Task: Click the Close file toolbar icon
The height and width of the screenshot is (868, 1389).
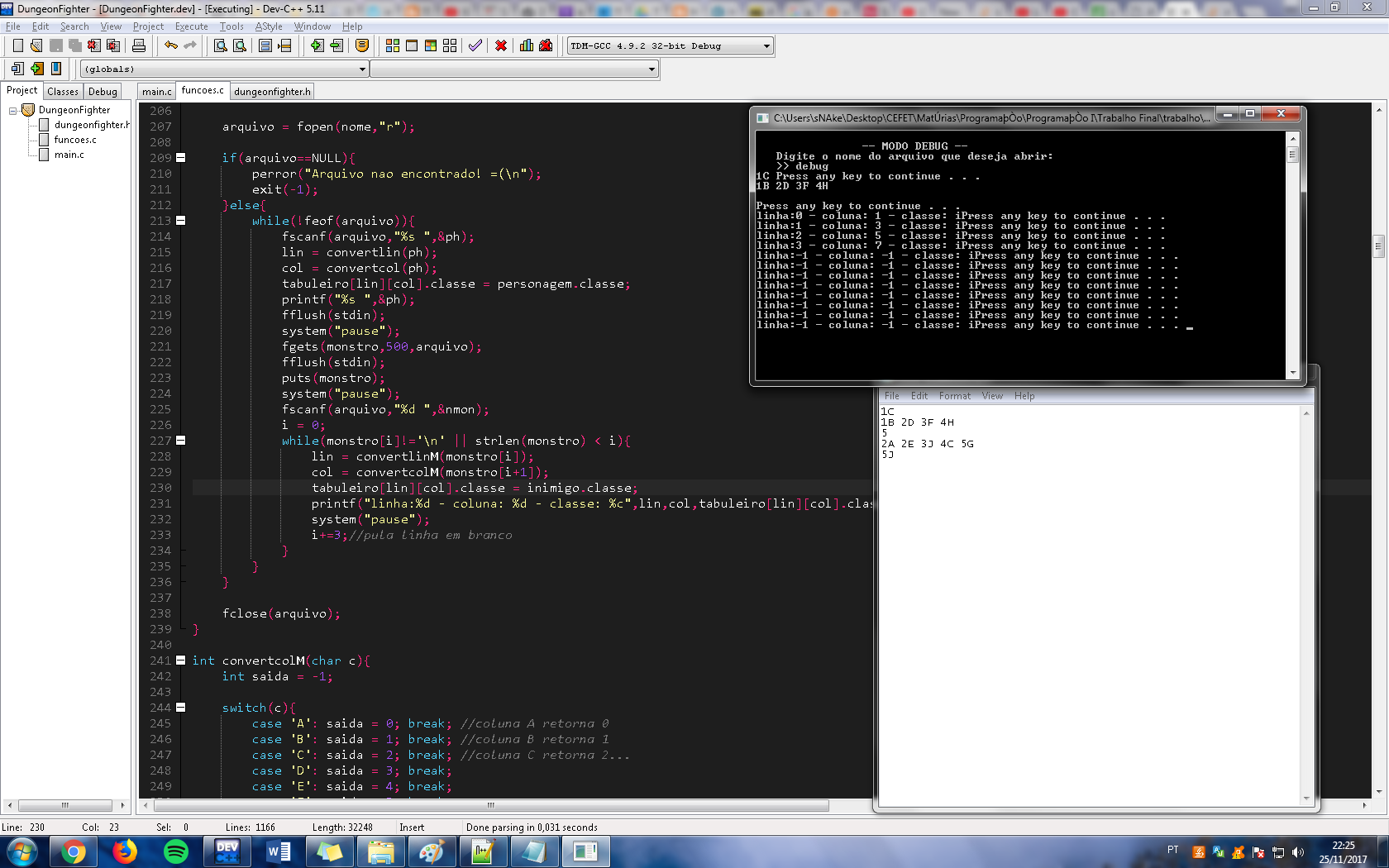Action: (93, 45)
